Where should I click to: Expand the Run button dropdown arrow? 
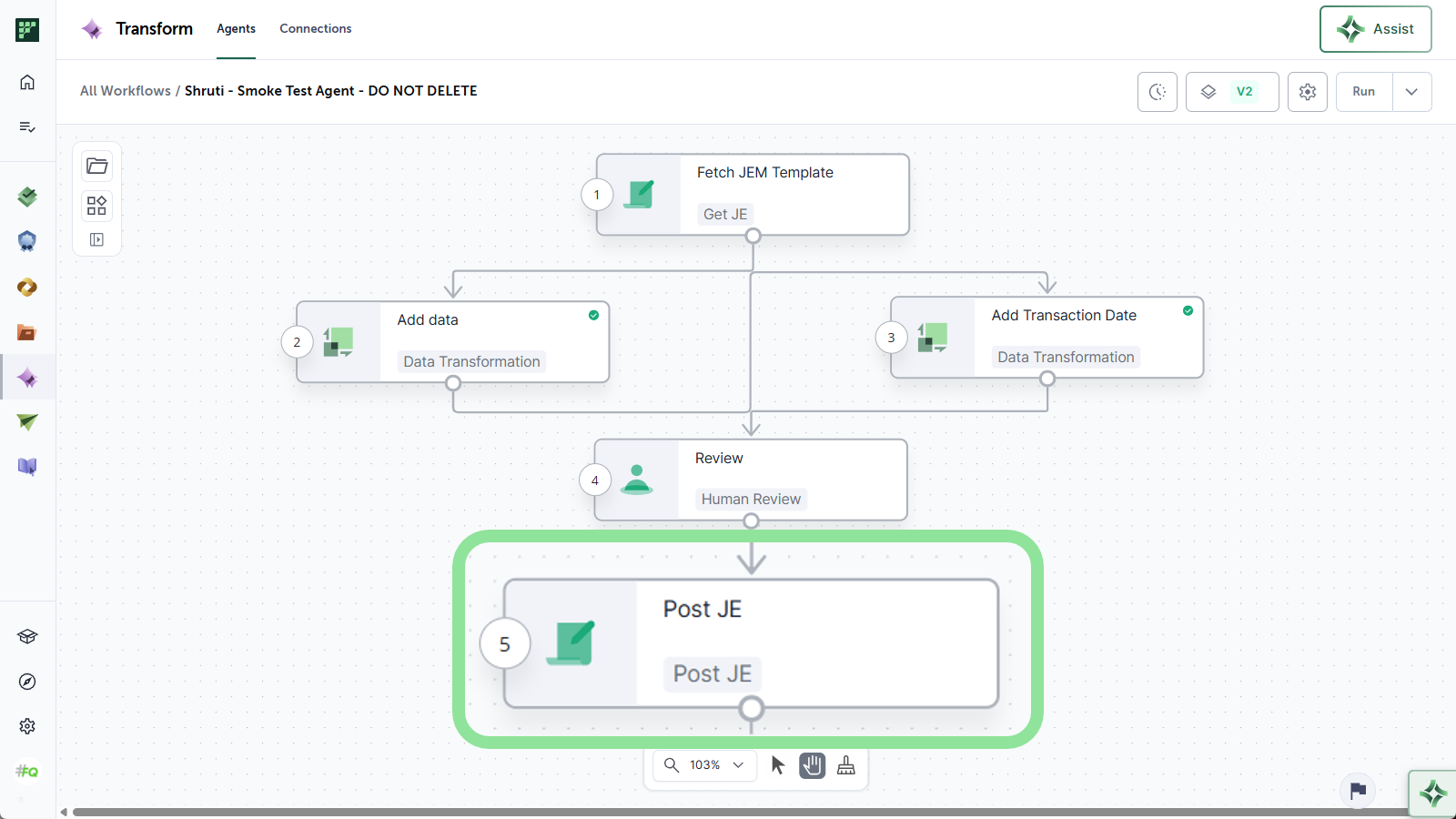(1411, 92)
